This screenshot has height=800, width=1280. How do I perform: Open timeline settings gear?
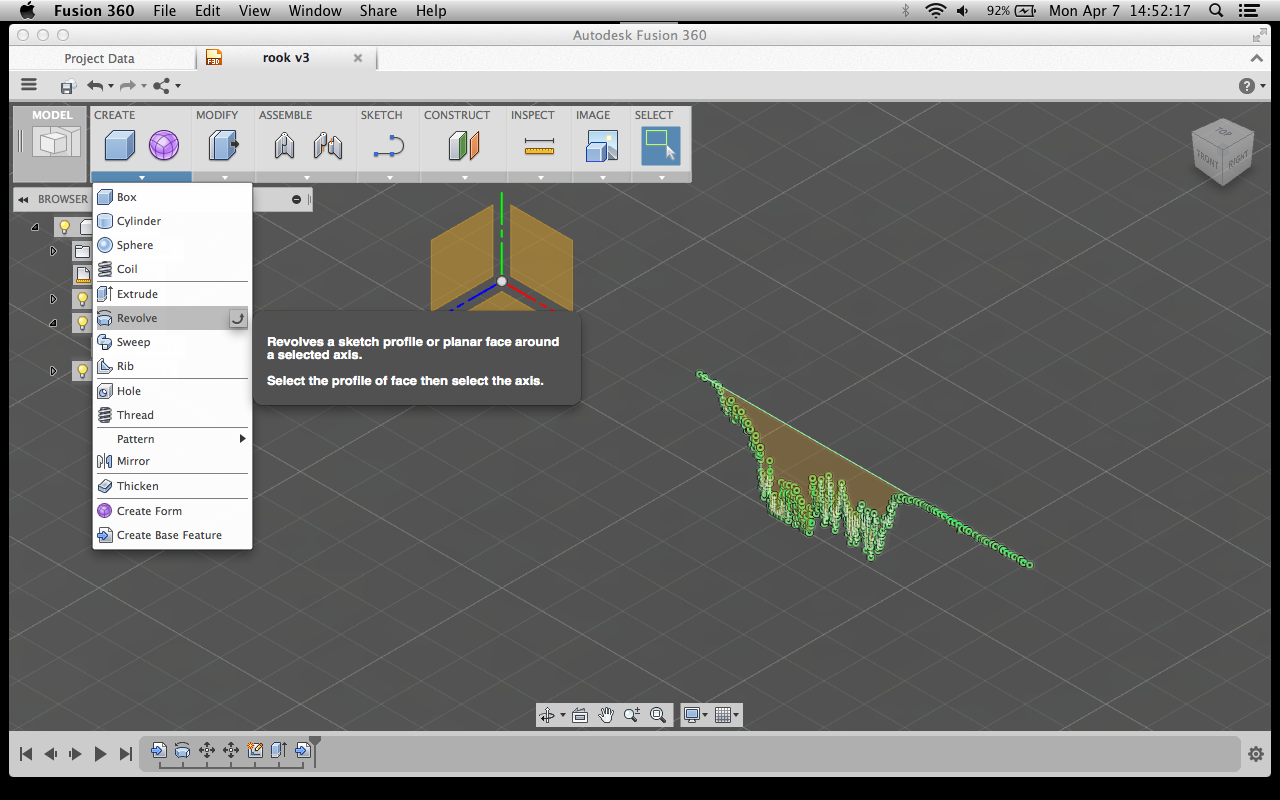[1255, 753]
